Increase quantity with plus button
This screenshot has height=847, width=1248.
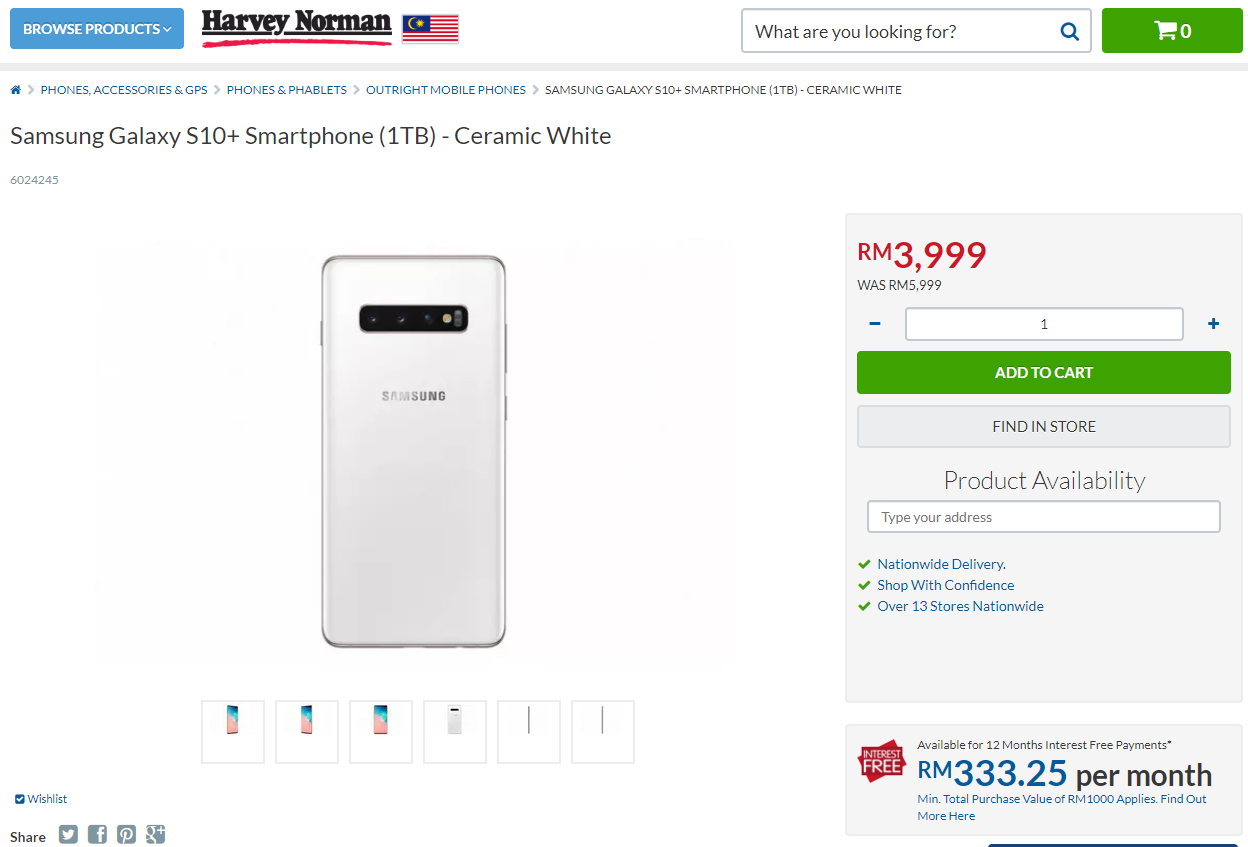1213,323
